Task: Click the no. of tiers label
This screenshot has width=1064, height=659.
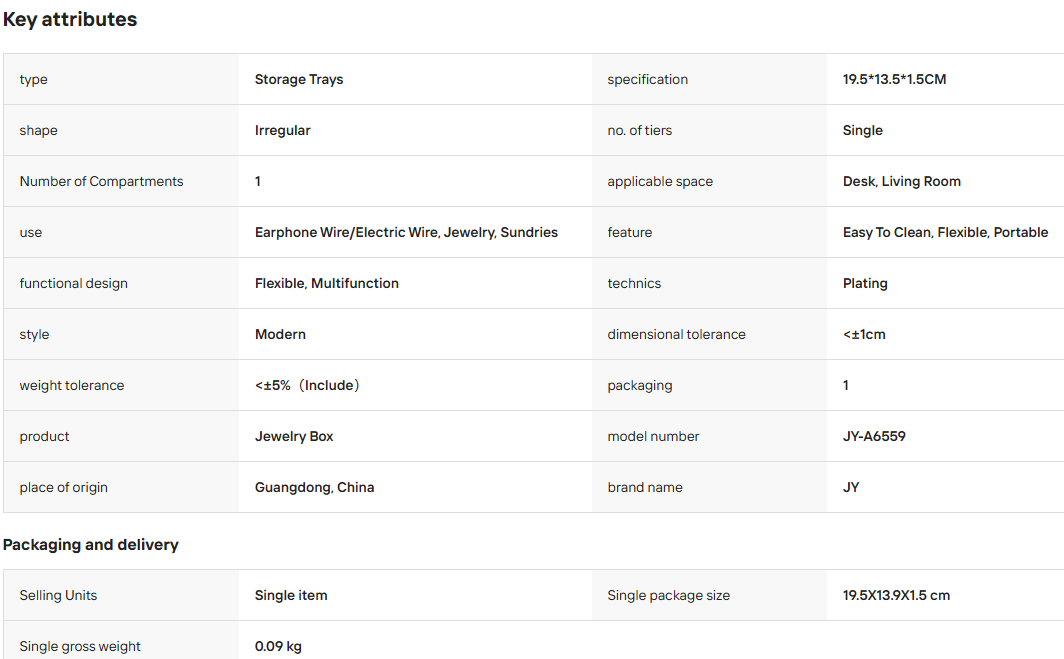Action: (639, 130)
